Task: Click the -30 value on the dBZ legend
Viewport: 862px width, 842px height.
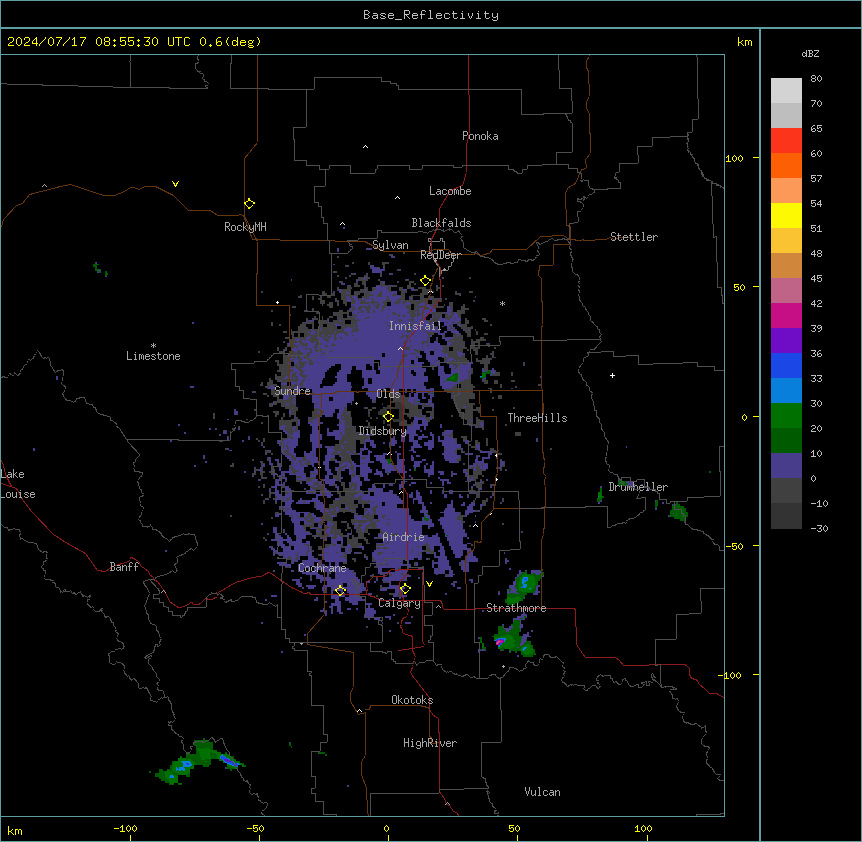Action: 819,528
